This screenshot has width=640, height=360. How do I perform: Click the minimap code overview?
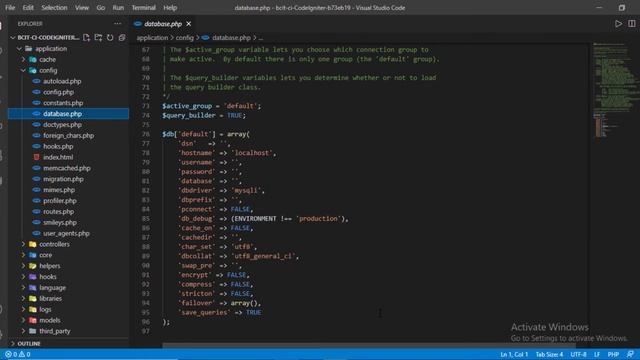click(614, 90)
